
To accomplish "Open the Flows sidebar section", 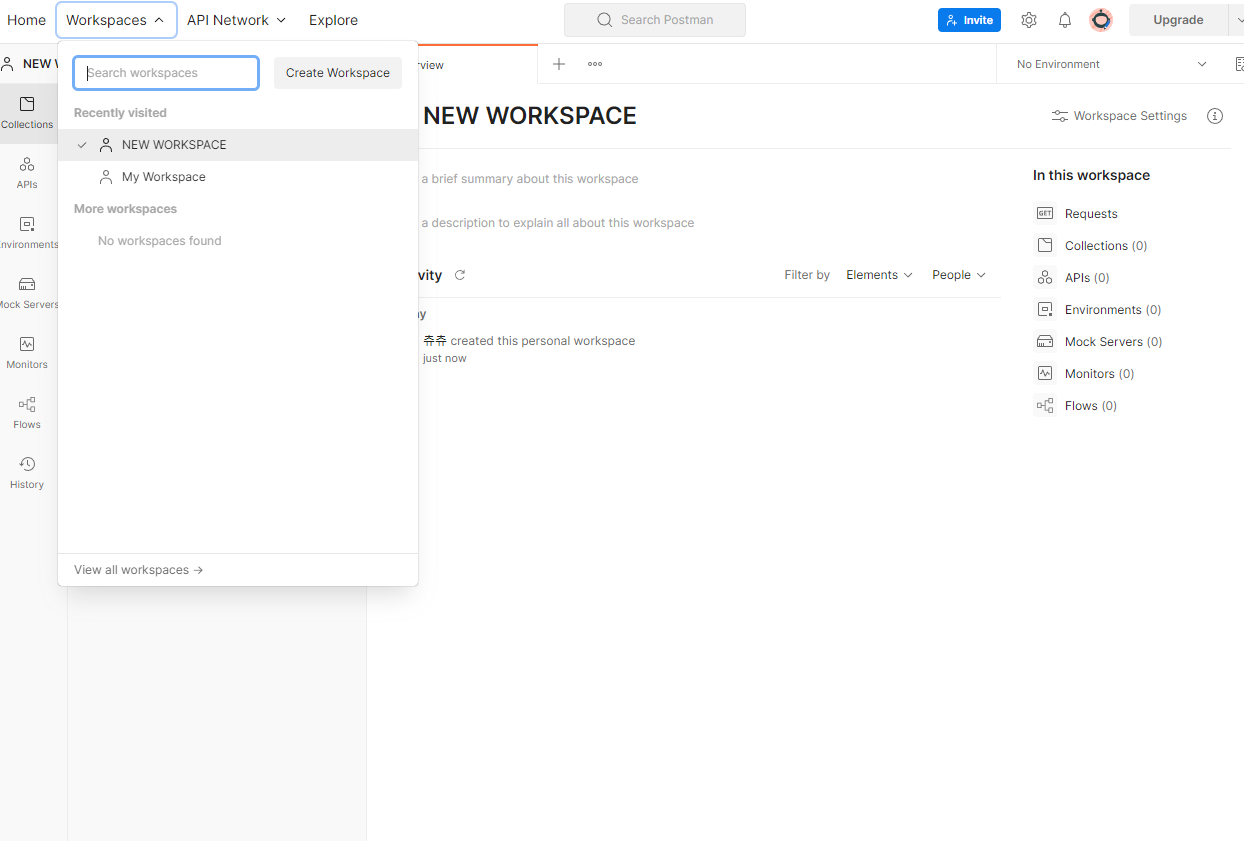I will tap(27, 412).
